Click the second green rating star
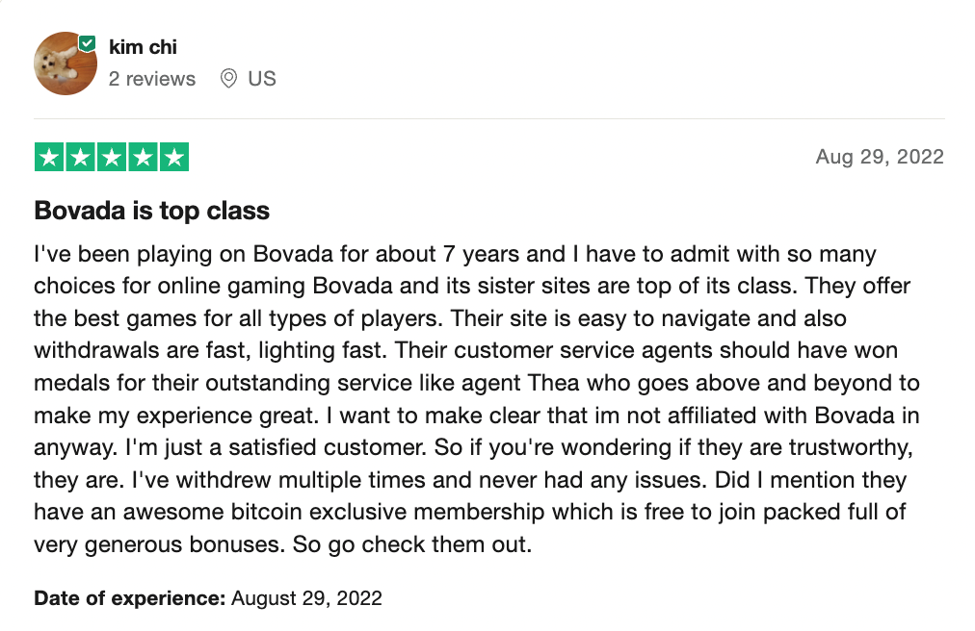The image size is (975, 631). coord(80,157)
